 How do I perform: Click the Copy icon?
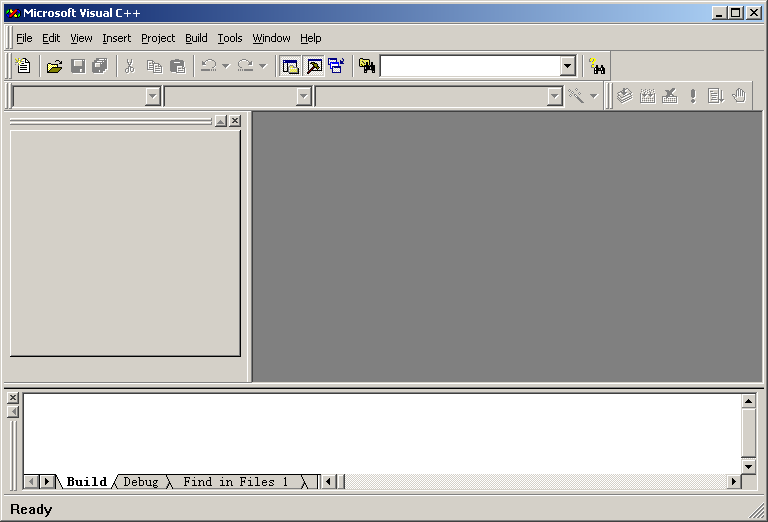(154, 66)
